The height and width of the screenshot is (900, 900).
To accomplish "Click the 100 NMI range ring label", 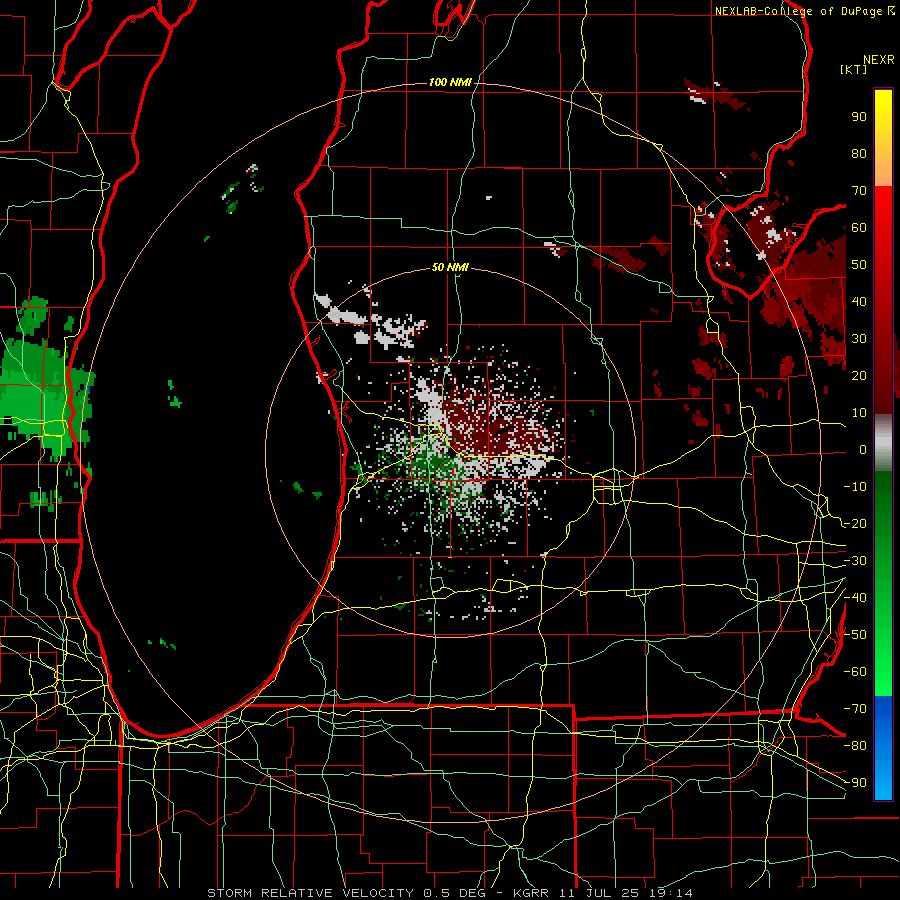I will tap(450, 83).
